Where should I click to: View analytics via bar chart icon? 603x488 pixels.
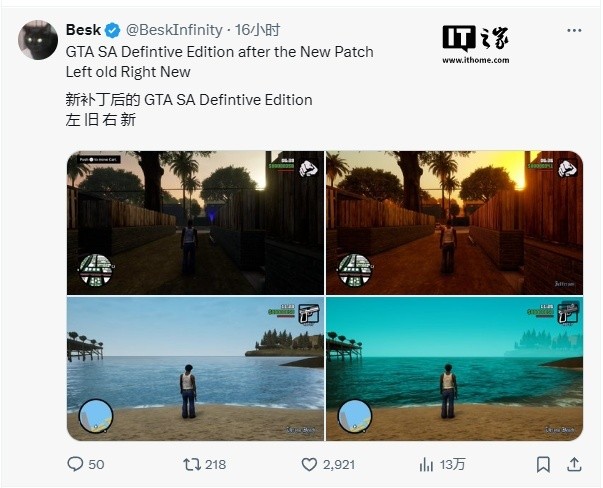coord(426,465)
